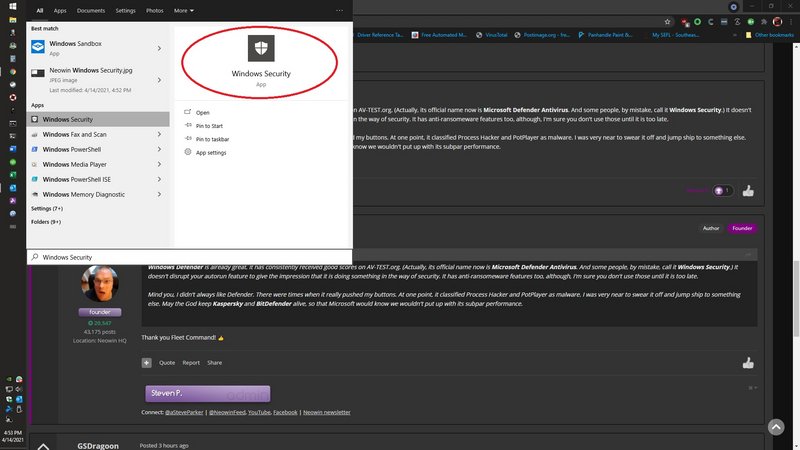This screenshot has height=450, width=800.
Task: Click the Neowin Windows Security.jpg thumbnail
Action: (x=38, y=73)
